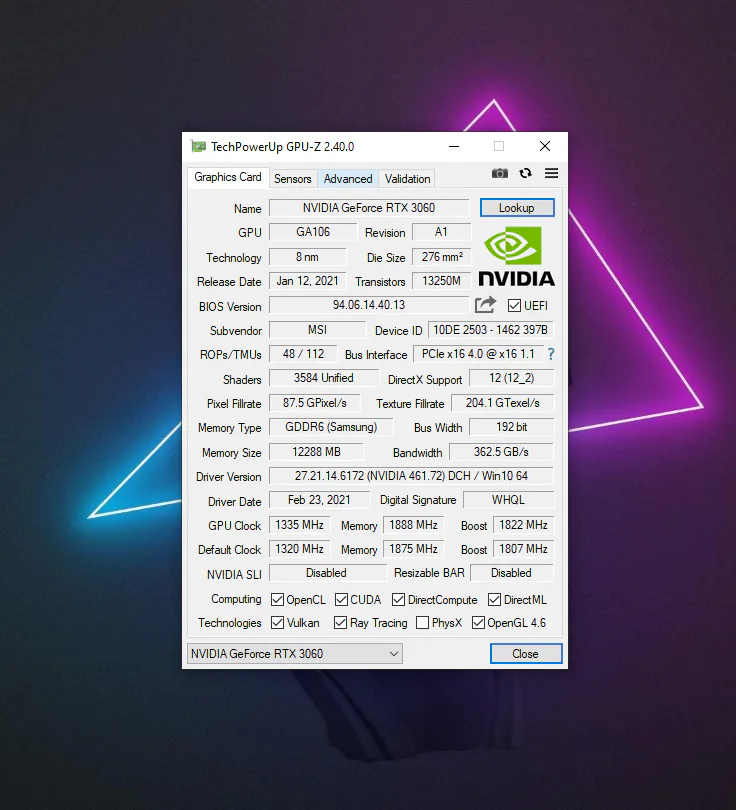Image resolution: width=736 pixels, height=810 pixels.
Task: Toggle the OpenGL 4.6 checkbox
Action: 478,622
